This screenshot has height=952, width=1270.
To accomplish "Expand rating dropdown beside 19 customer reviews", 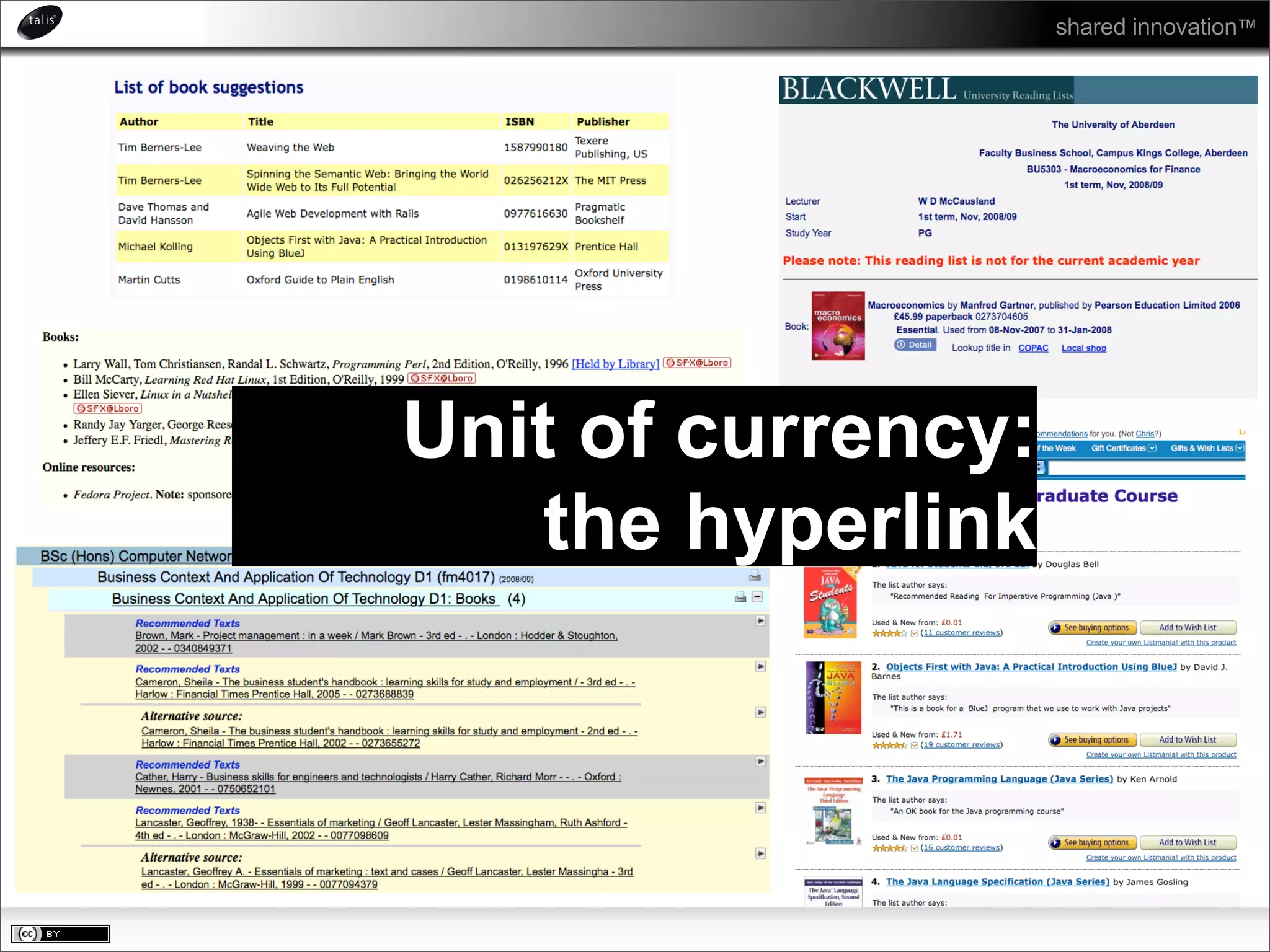I will pyautogui.click(x=914, y=745).
